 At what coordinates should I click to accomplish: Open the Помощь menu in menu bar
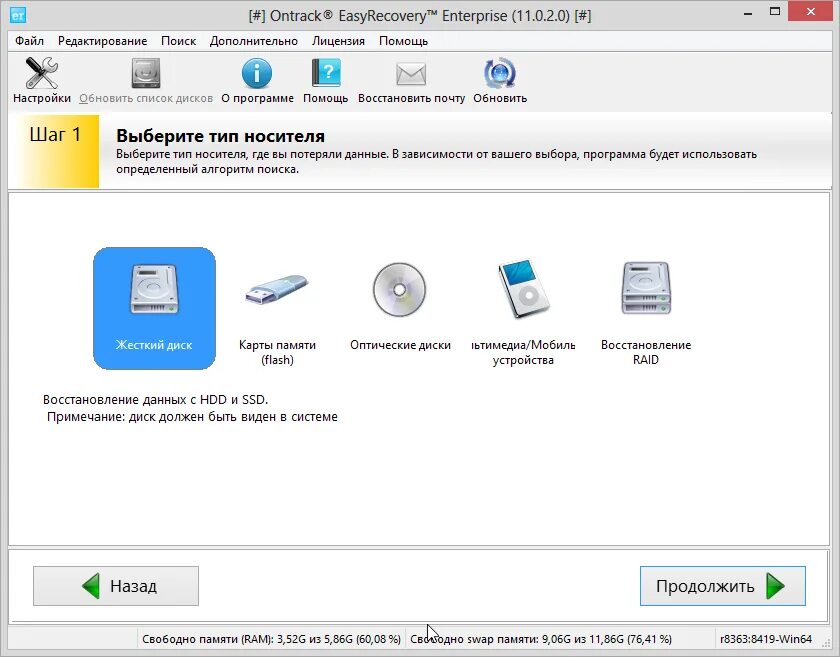tap(403, 41)
